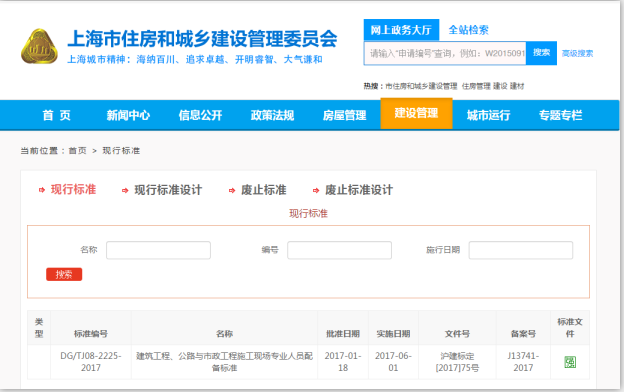Screen dimensions: 624x392
Task: Click arrow icon beside 废止标准
Action: coord(232,191)
